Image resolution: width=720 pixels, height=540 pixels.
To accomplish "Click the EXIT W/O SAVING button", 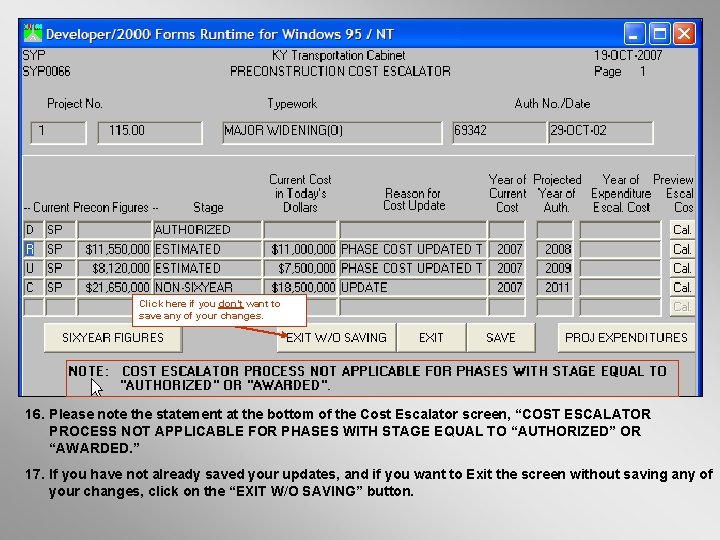I will coord(336,338).
